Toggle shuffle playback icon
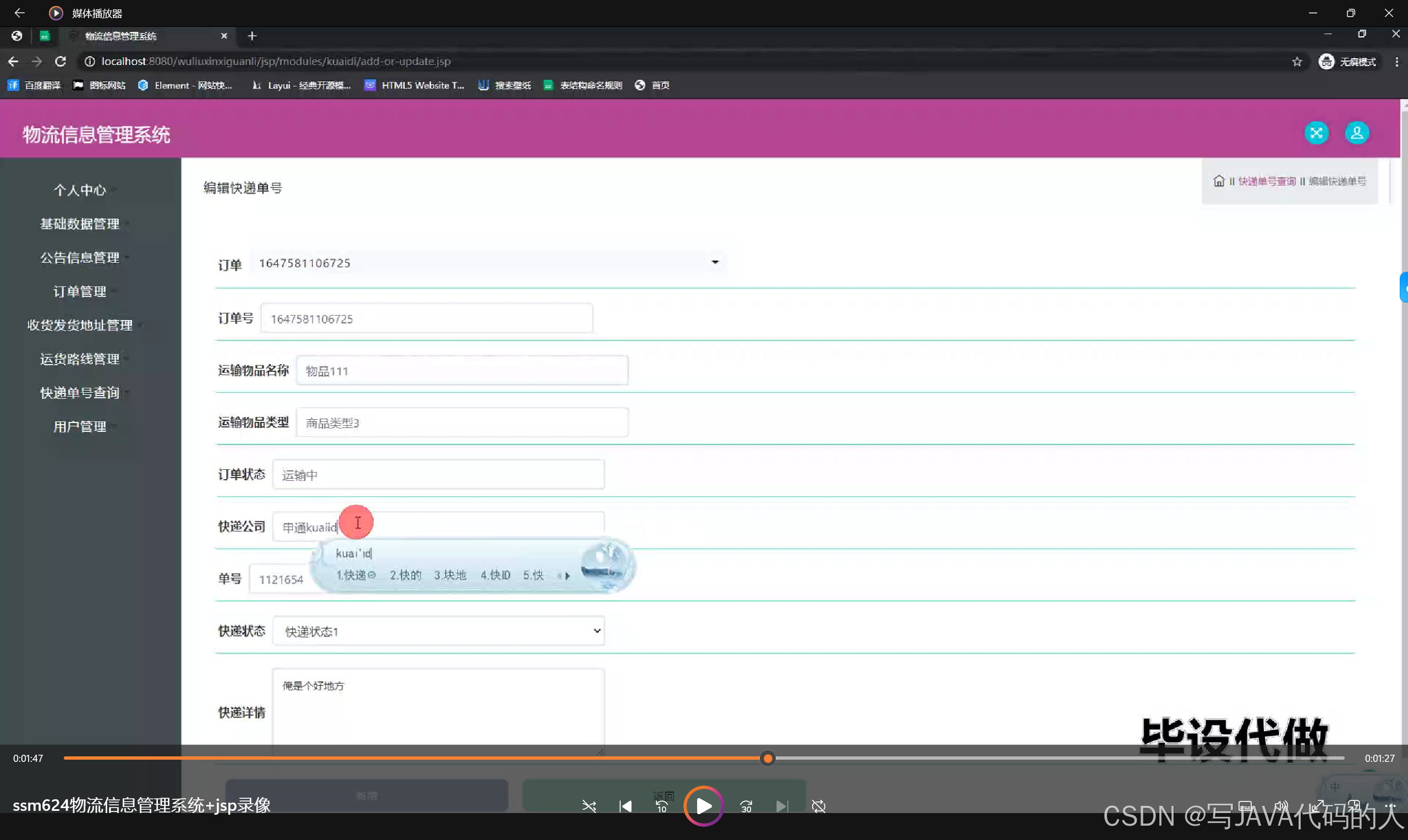This screenshot has width=1408, height=840. (589, 806)
